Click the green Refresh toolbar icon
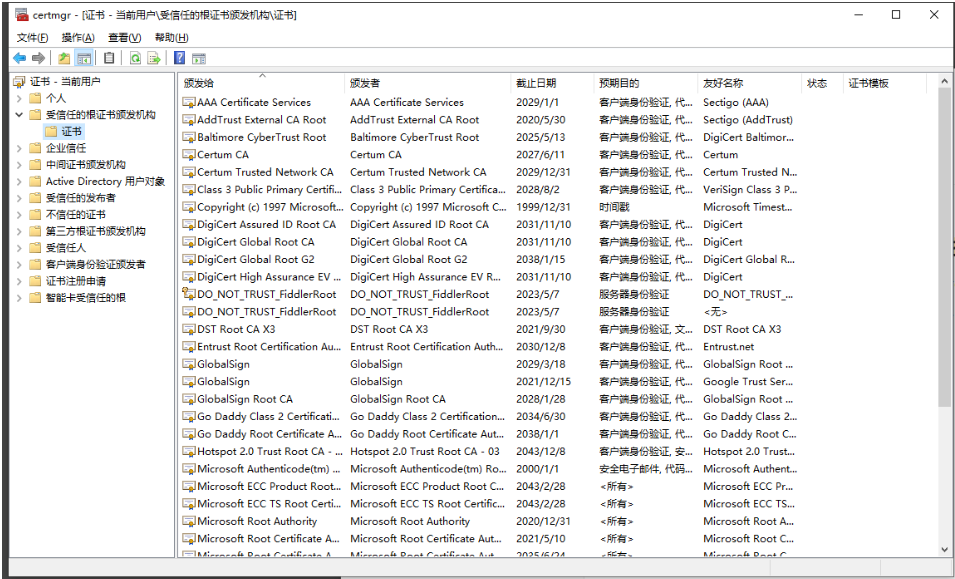955x579 pixels. (x=135, y=58)
